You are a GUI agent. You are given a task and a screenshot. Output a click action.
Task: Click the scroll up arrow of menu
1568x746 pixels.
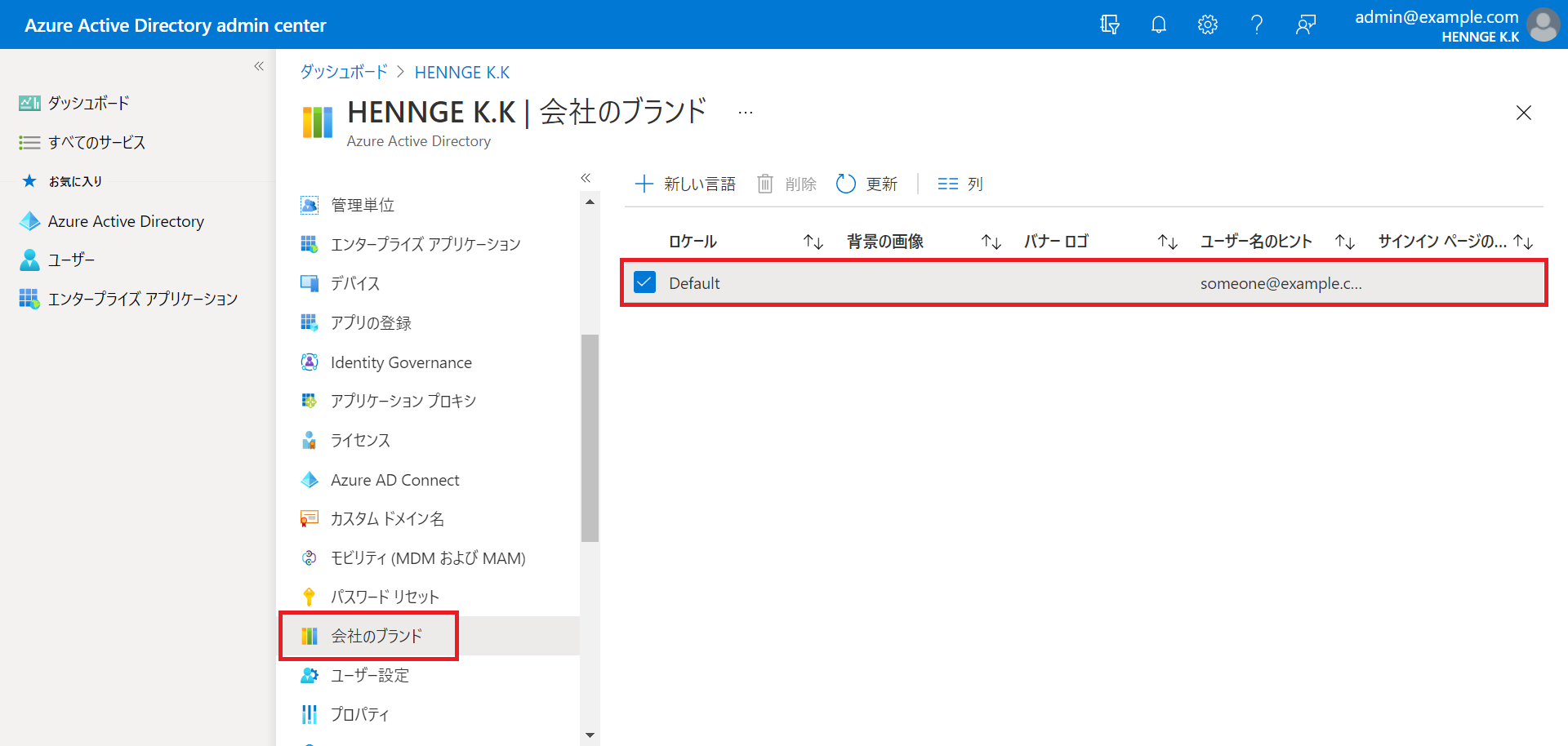tap(590, 202)
